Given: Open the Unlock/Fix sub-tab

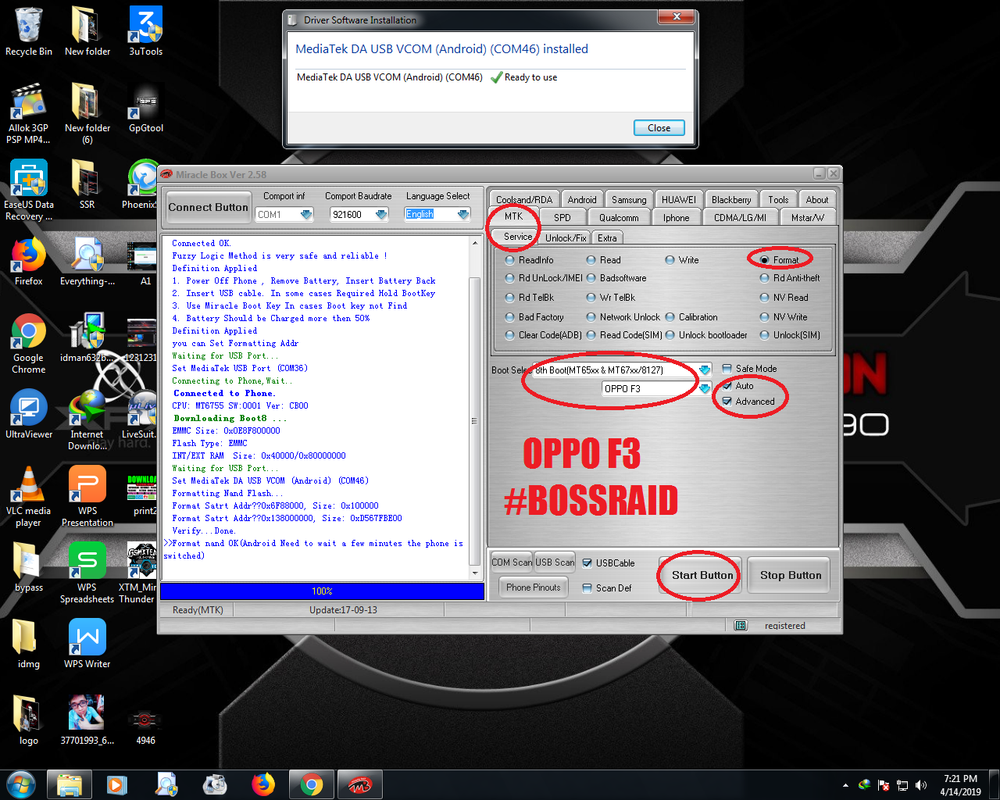Looking at the screenshot, I should [x=565, y=238].
